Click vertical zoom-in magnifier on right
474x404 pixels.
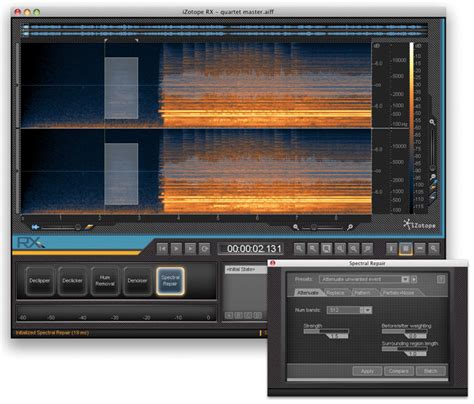[432, 122]
